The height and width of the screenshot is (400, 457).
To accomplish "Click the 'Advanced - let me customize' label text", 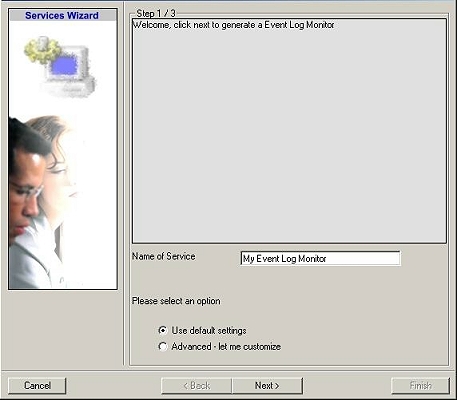I will coord(226,347).
